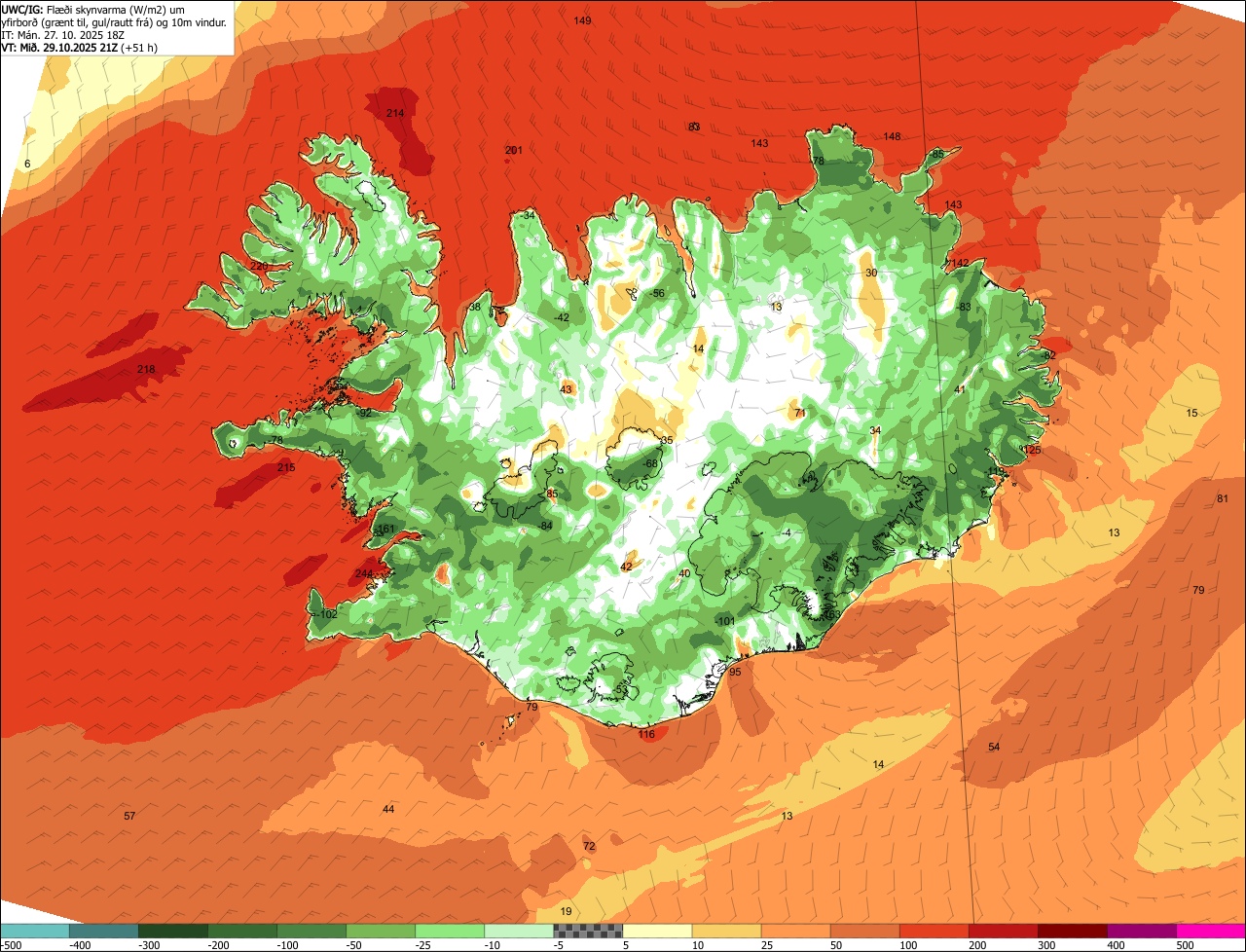Click the value 54 in the southeast ocean

point(994,747)
